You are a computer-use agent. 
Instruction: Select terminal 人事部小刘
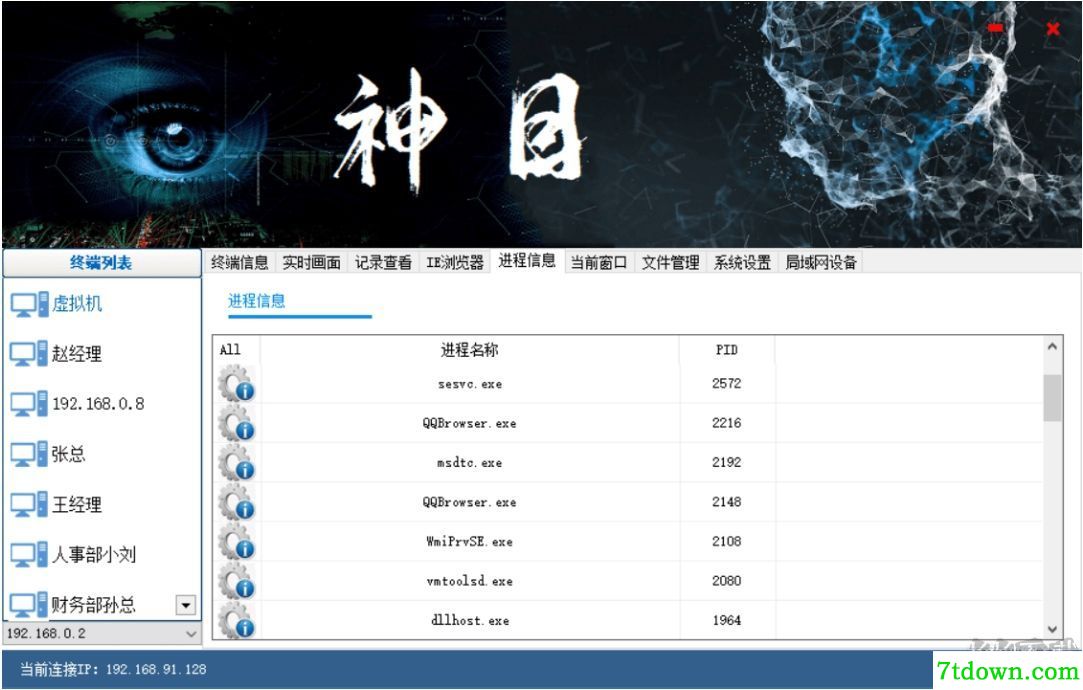(94, 555)
